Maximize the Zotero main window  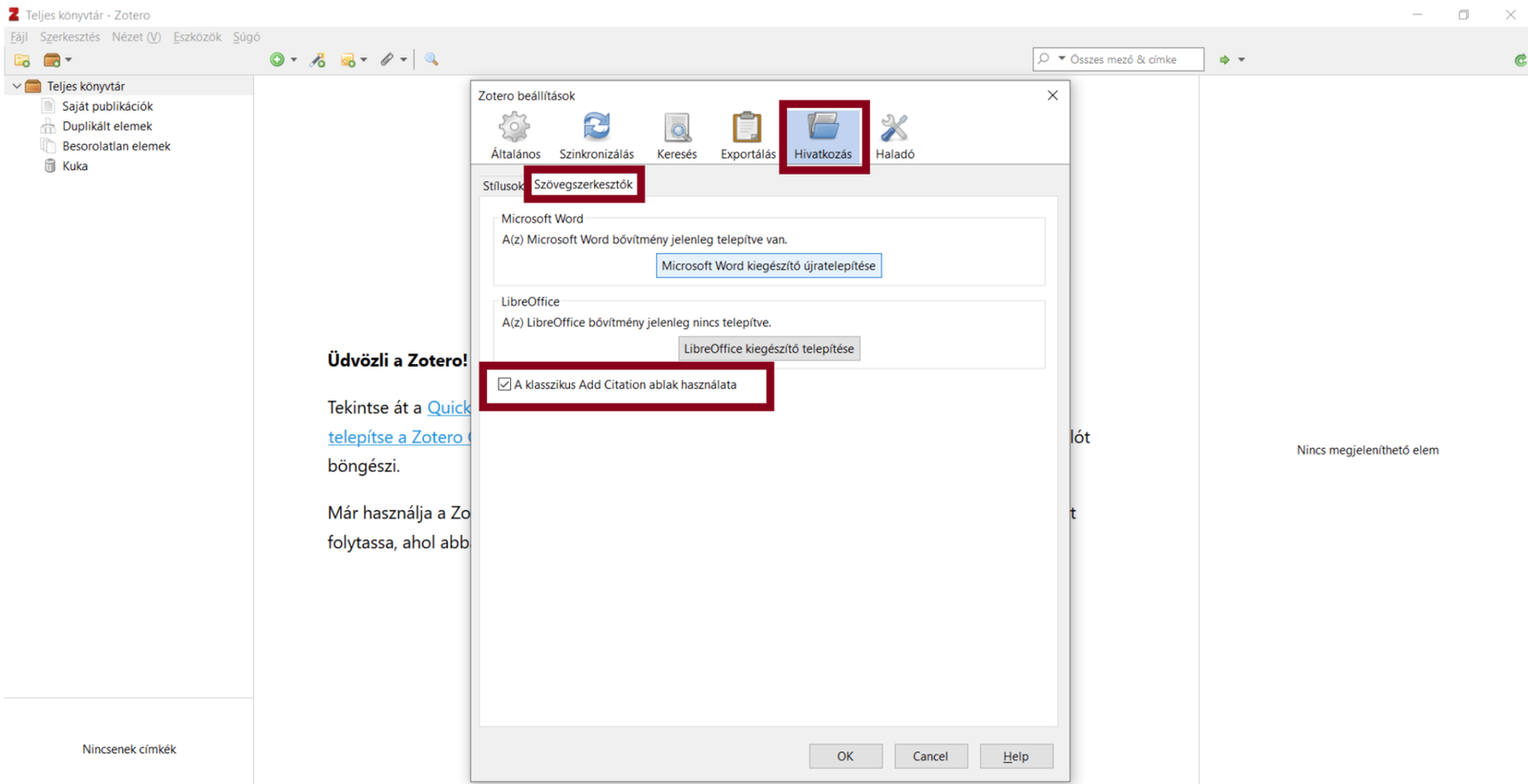click(1463, 15)
